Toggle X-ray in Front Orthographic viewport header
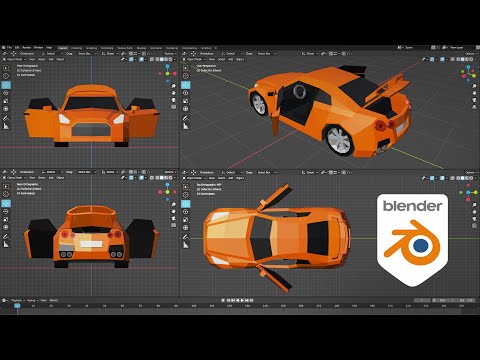 [152, 59]
